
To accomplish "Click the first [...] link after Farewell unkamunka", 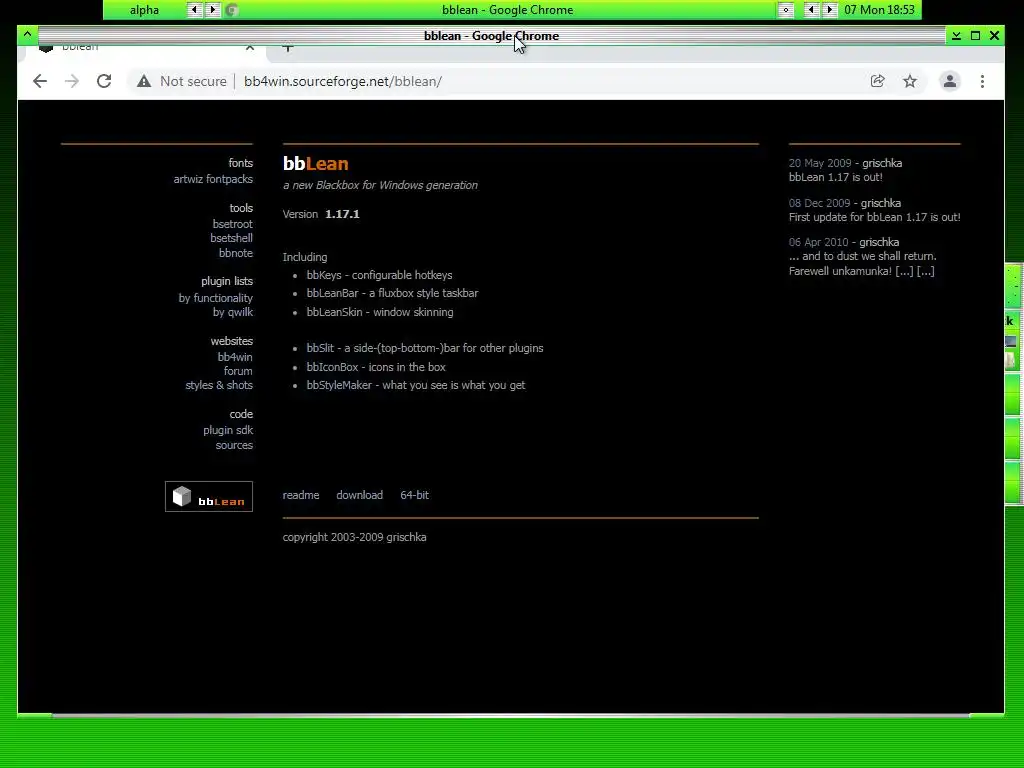I will [904, 271].
